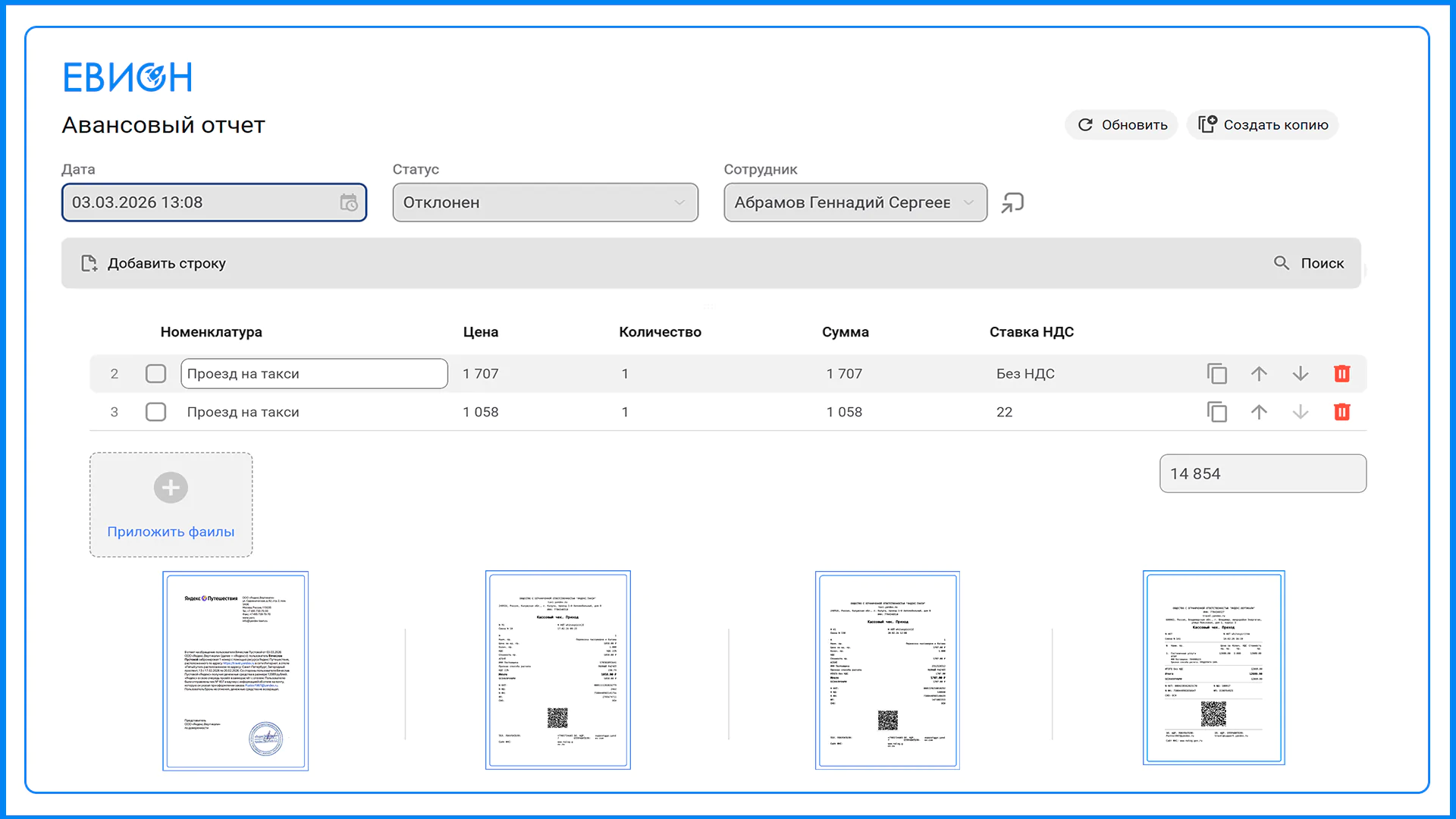
Task: Open the third attached receipt thumbnail
Action: point(887,670)
